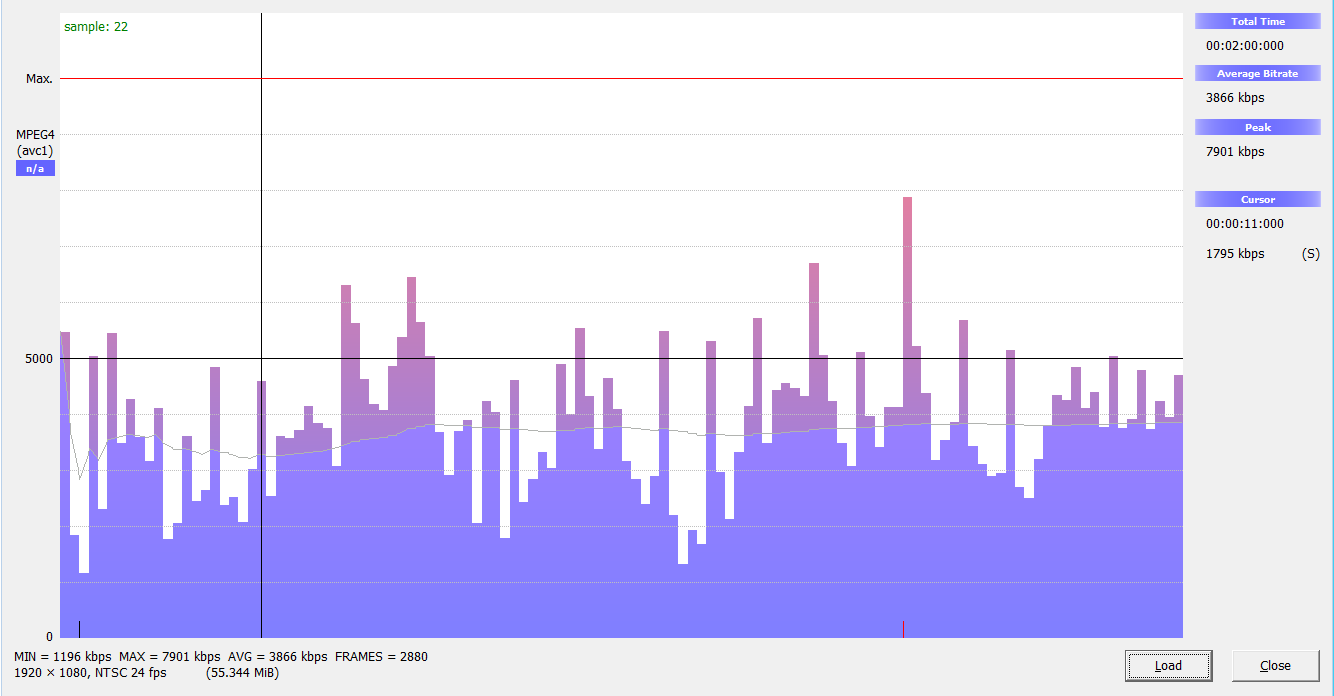Image resolution: width=1334 pixels, height=696 pixels.
Task: Select the (55.344 MiB) file size text
Action: click(242, 673)
